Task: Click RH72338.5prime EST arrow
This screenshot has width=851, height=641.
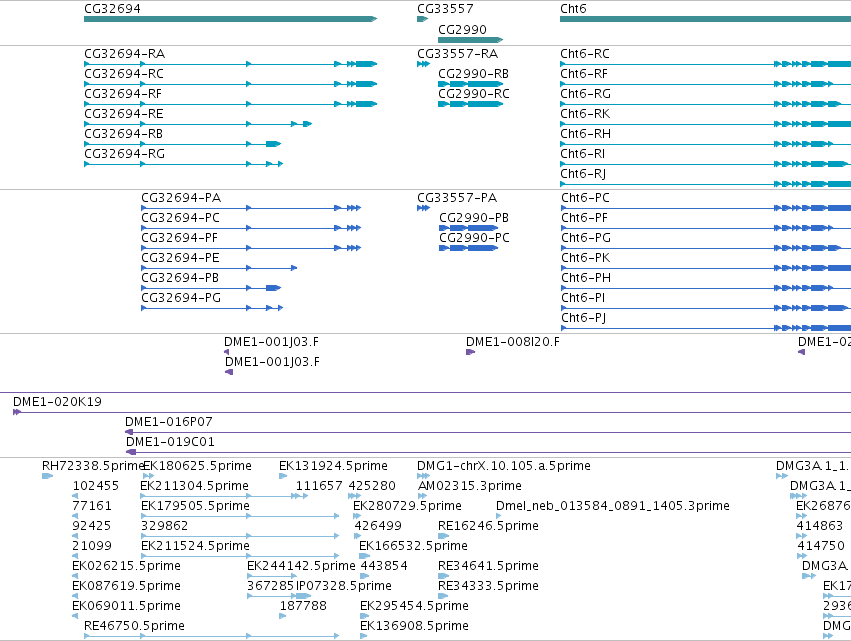Action: click(48, 476)
